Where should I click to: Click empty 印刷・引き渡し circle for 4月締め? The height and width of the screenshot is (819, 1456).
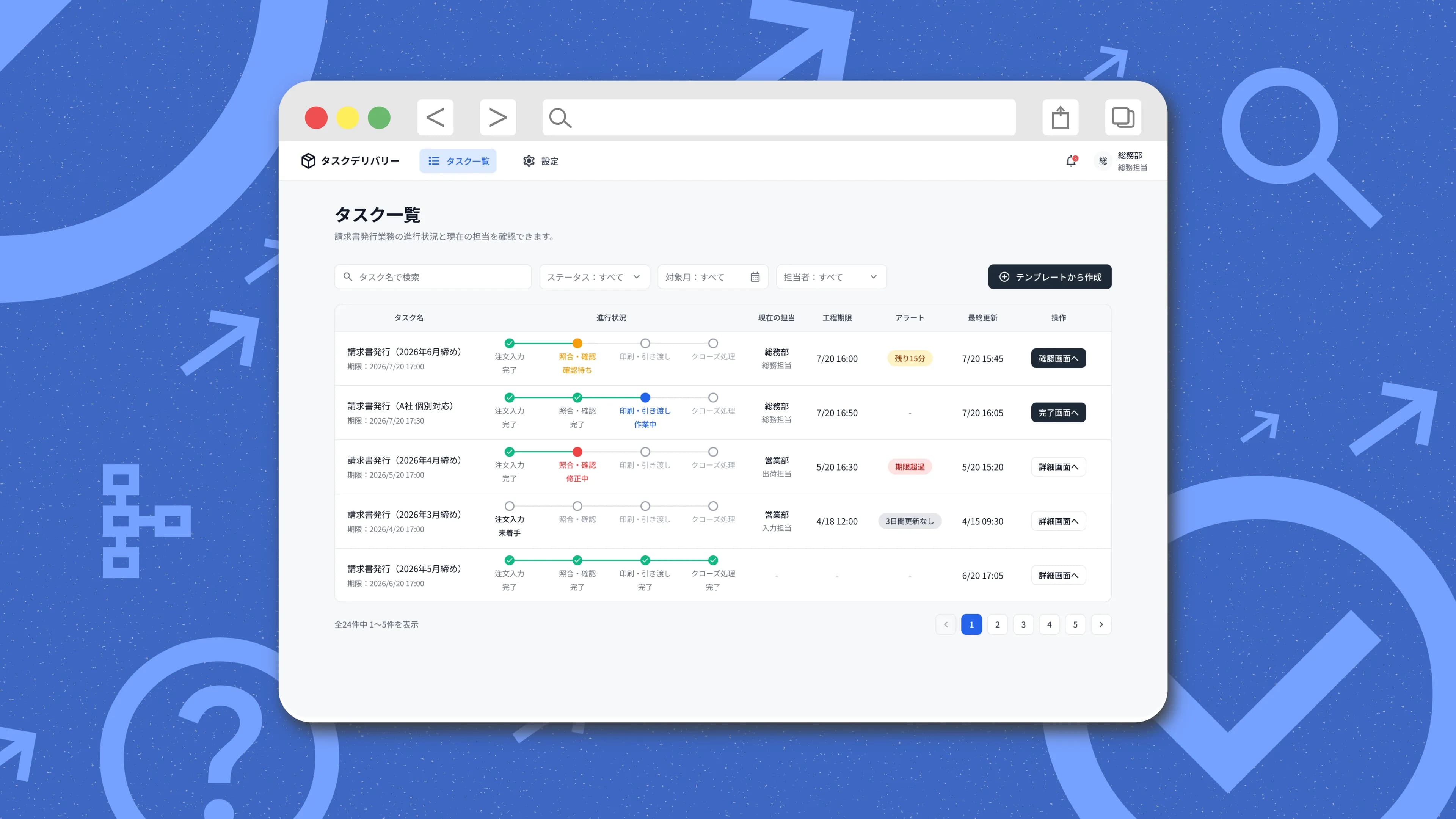coord(645,452)
